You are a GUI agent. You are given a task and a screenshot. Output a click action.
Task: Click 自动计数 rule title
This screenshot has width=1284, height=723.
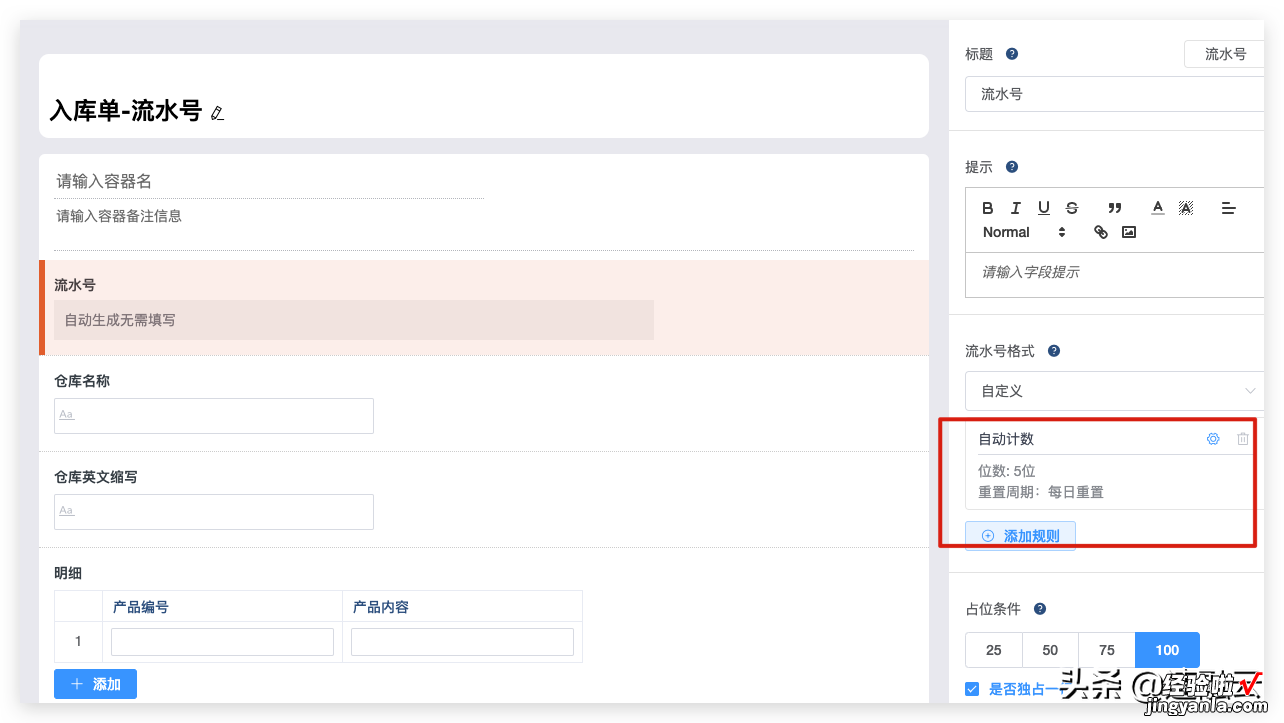1006,439
